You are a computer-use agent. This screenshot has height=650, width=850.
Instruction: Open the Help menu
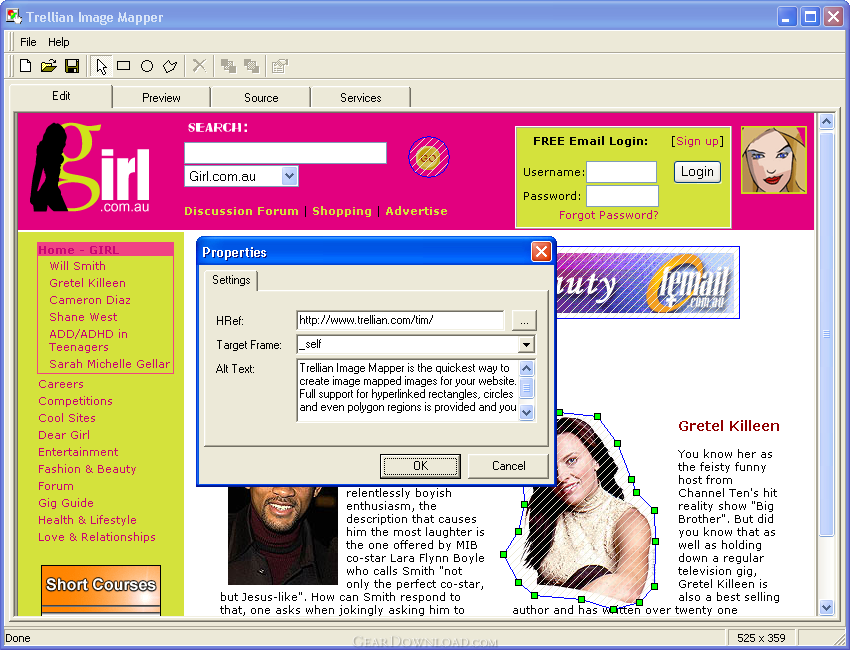(x=59, y=42)
